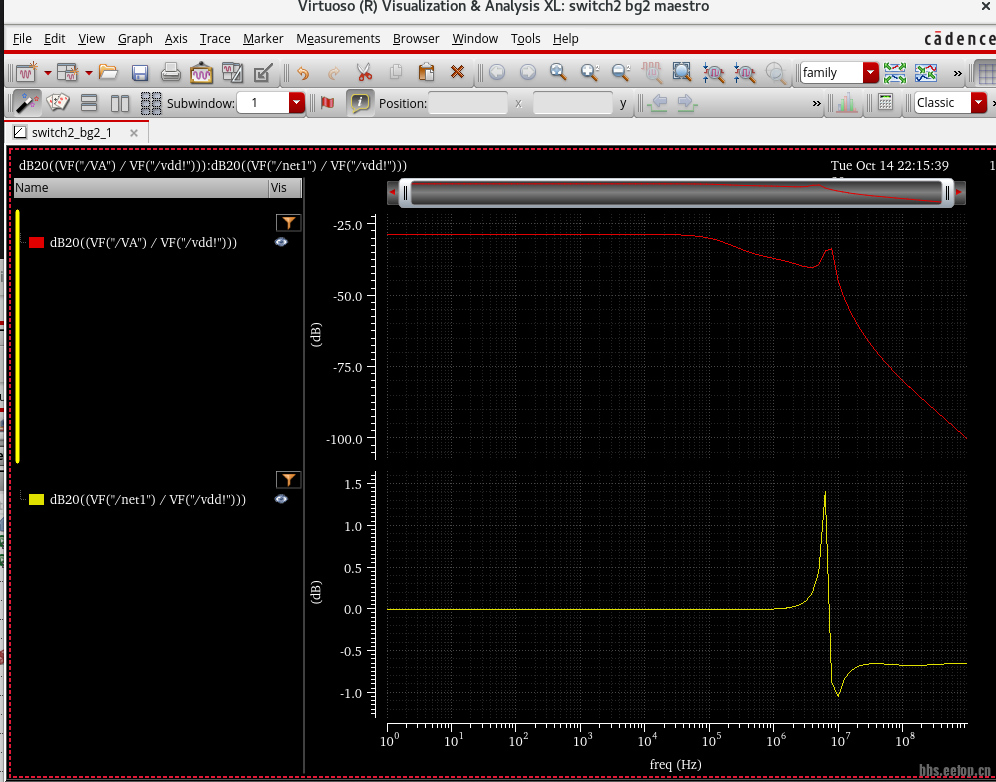Click the red X Delete icon
The height and width of the screenshot is (782, 996).
point(457,73)
